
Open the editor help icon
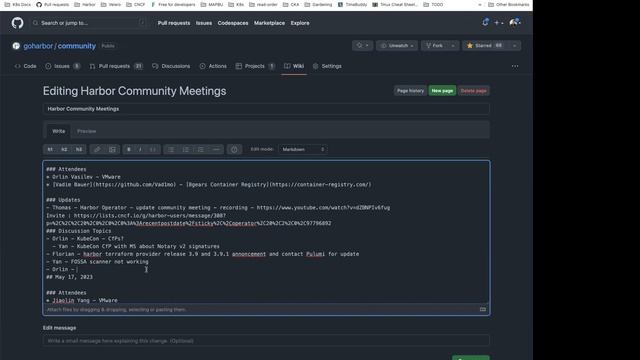[x=234, y=149]
